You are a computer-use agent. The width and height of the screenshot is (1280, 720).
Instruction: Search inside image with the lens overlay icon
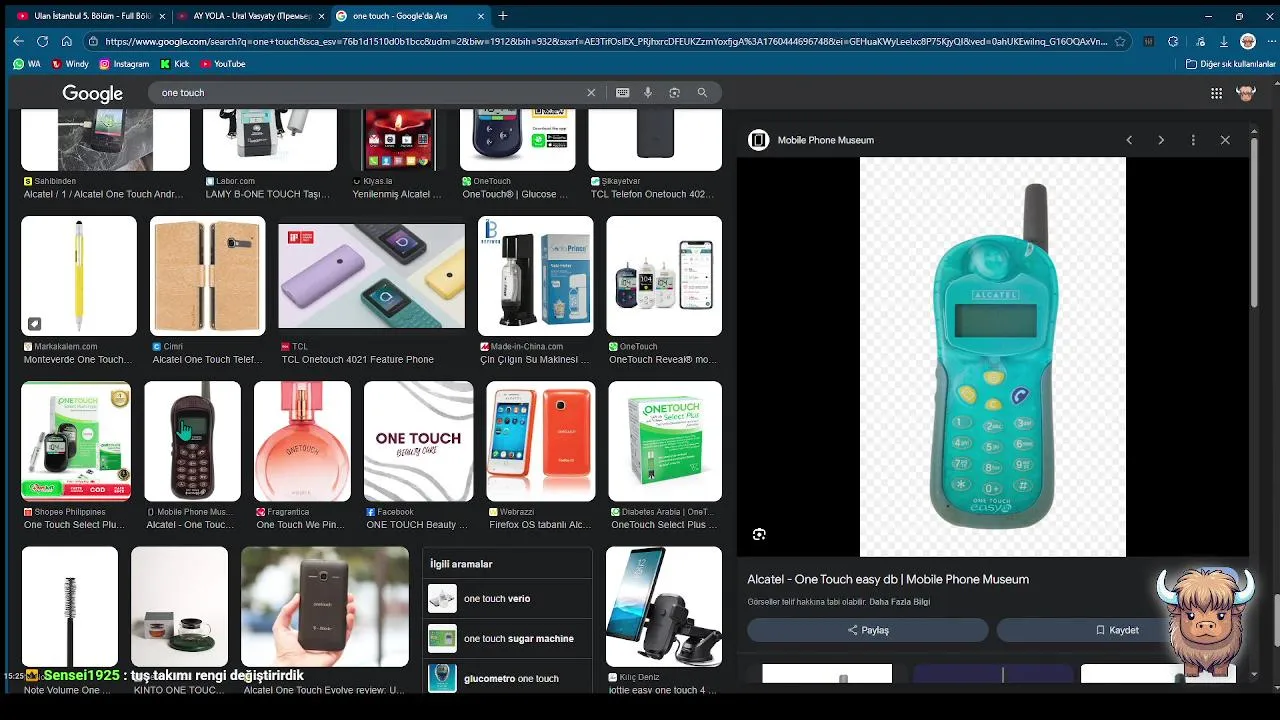click(x=759, y=534)
